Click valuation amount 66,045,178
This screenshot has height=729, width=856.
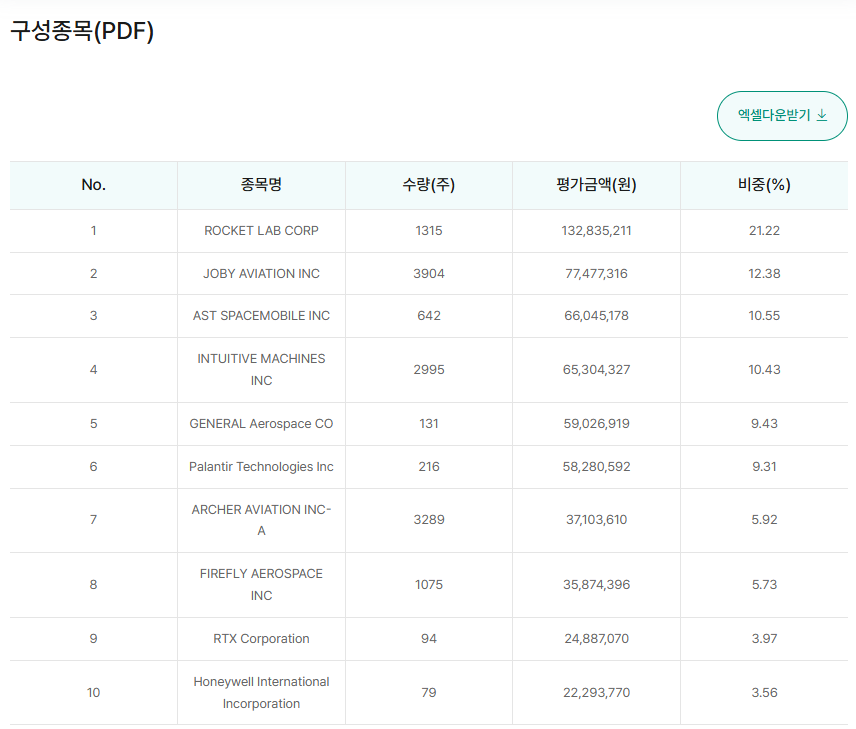[x=596, y=316]
